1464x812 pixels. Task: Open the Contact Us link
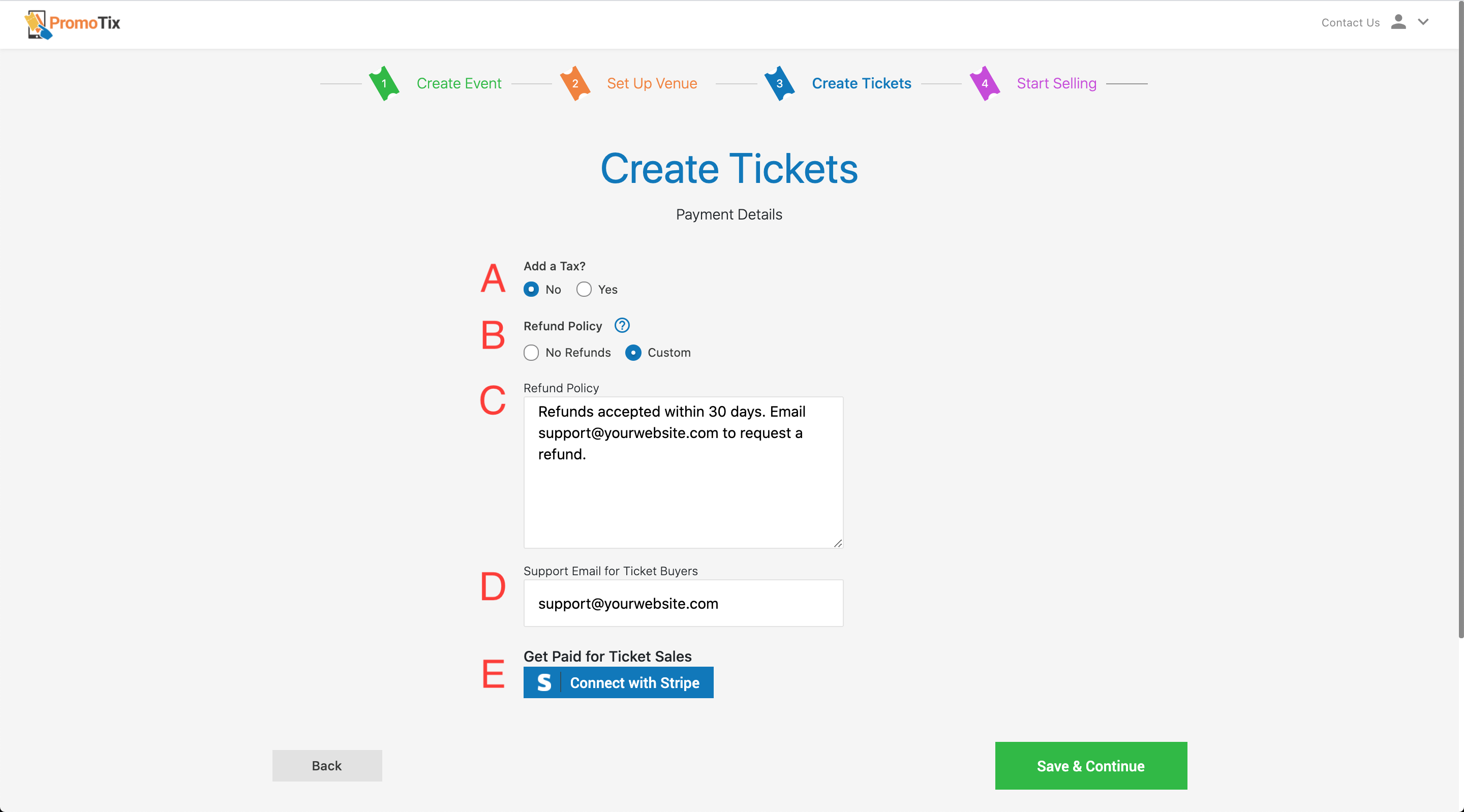pos(1350,23)
